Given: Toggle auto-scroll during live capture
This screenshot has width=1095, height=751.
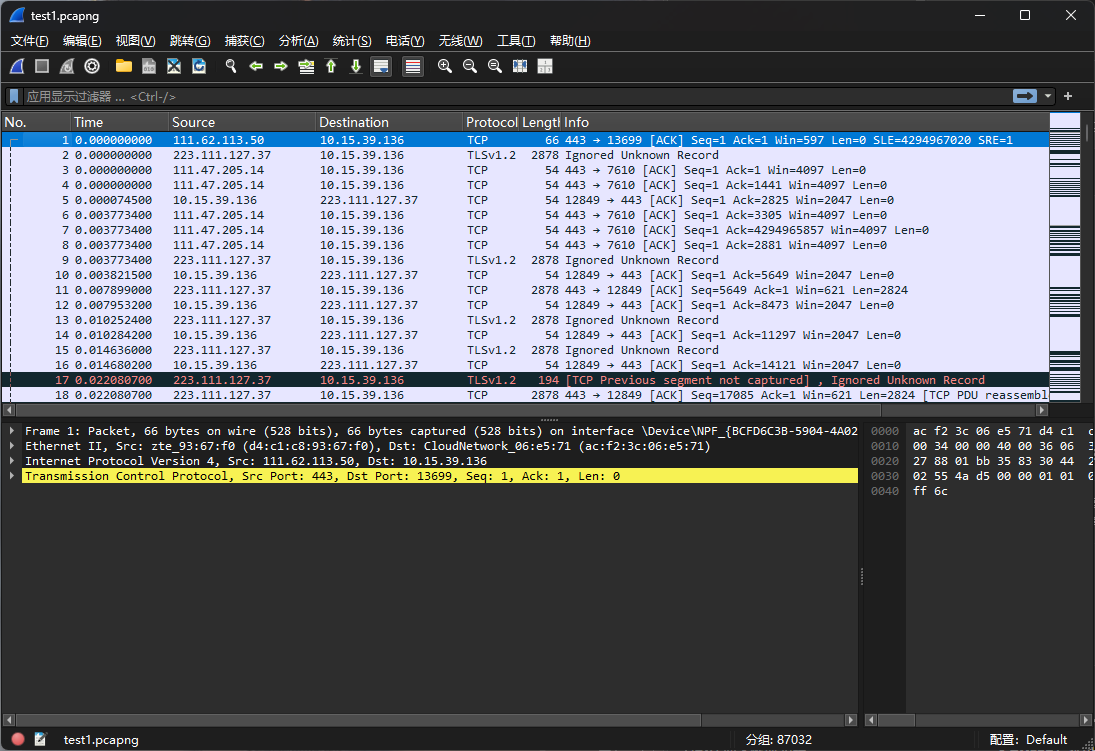Looking at the screenshot, I should 380,66.
